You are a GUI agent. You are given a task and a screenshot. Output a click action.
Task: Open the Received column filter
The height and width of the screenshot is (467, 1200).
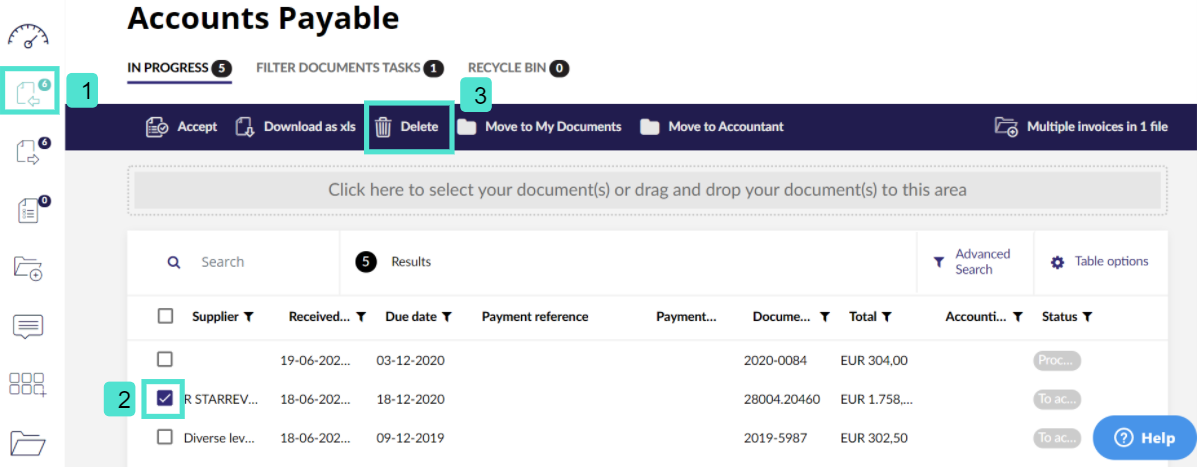point(360,317)
